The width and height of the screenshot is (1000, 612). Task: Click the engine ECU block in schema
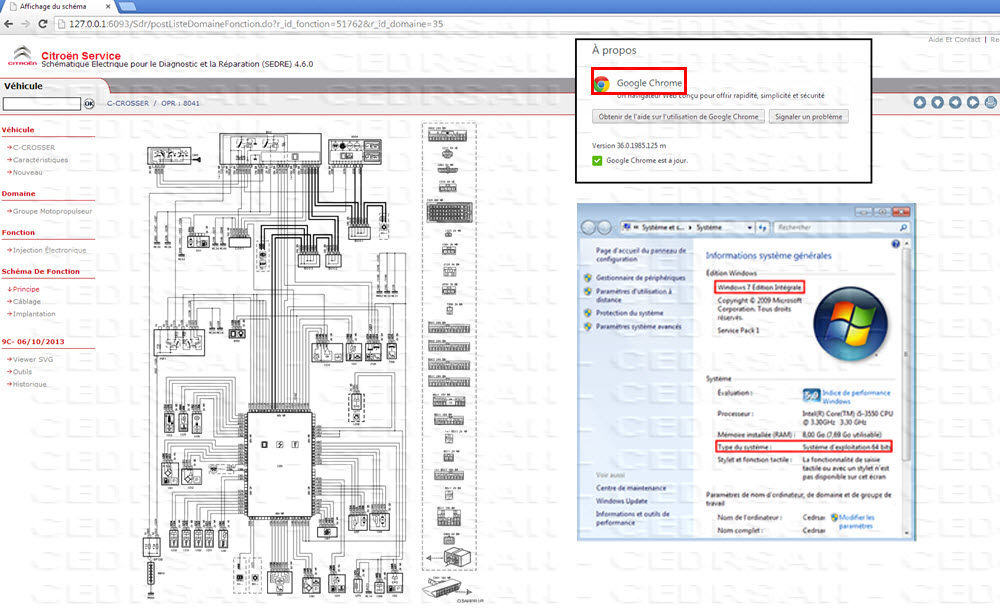tap(279, 465)
